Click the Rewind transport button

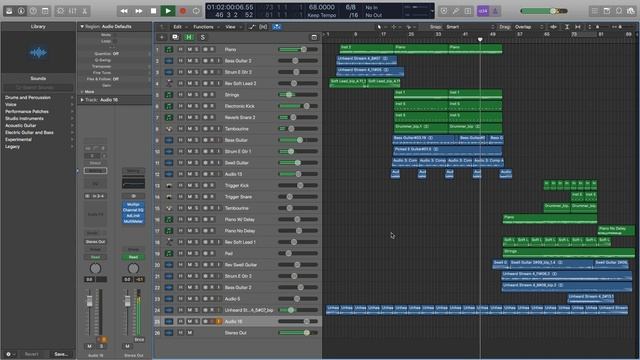click(x=124, y=11)
